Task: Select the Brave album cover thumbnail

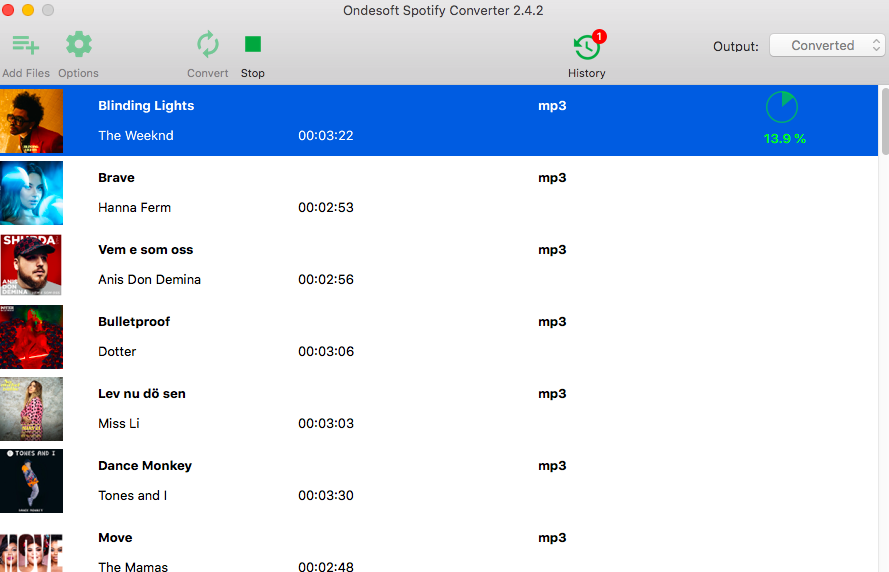Action: tap(32, 193)
